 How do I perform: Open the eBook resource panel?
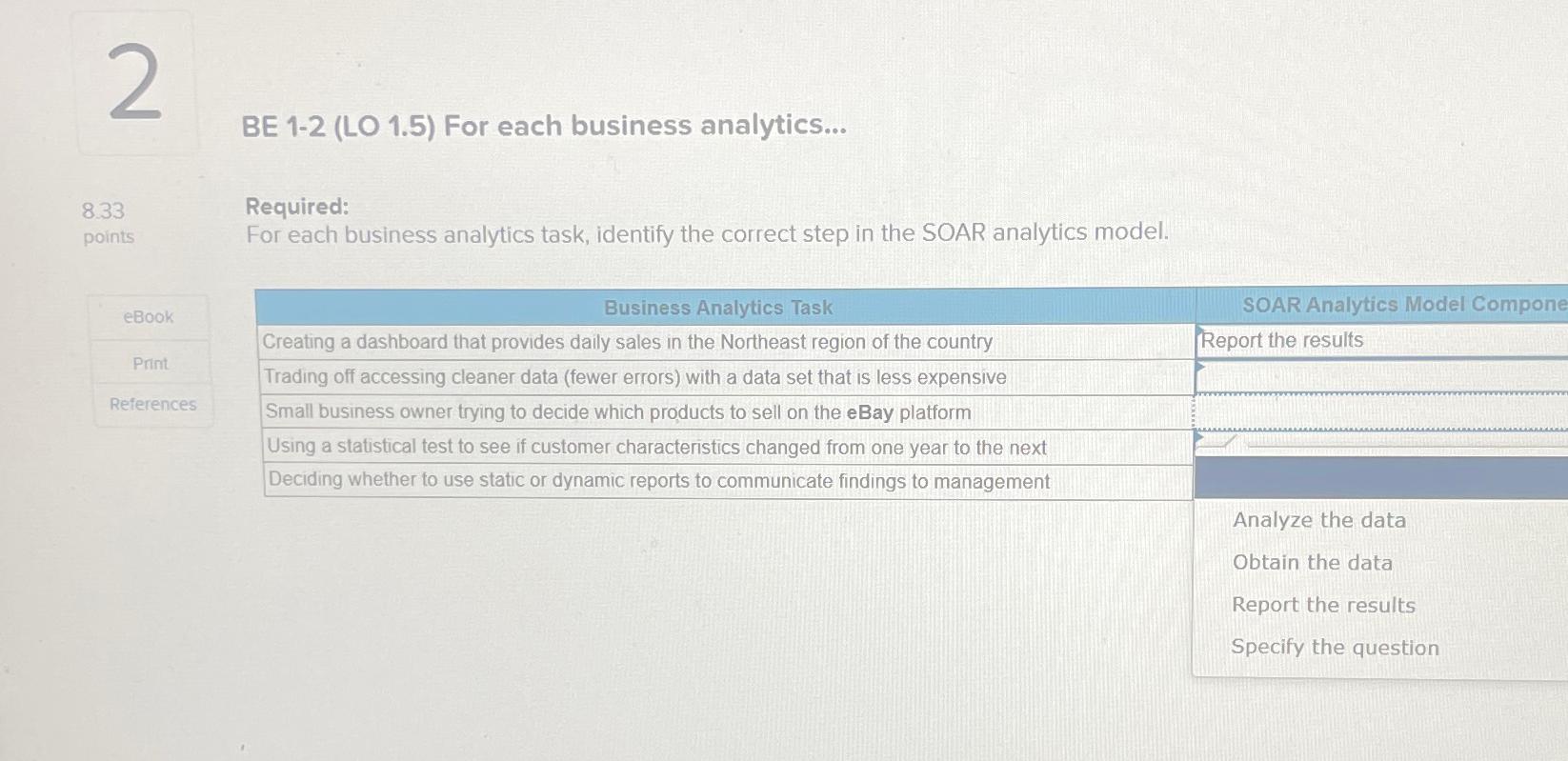click(148, 316)
